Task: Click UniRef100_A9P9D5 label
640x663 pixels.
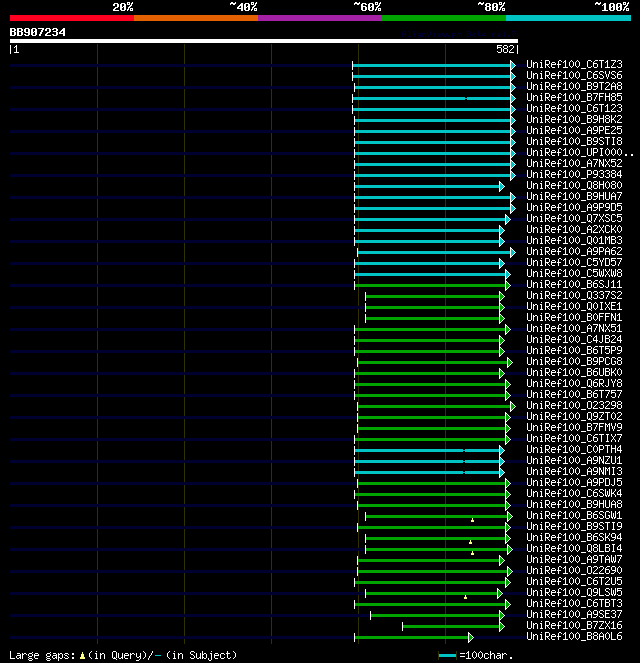Action: [x=574, y=207]
